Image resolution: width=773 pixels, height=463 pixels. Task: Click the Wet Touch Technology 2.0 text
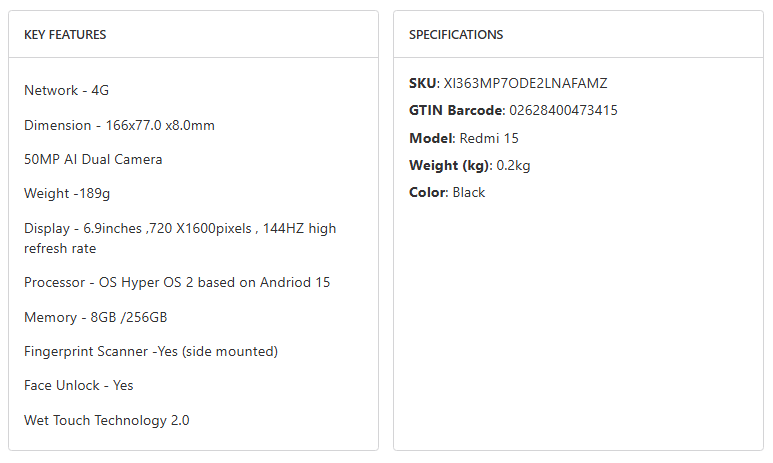107,420
